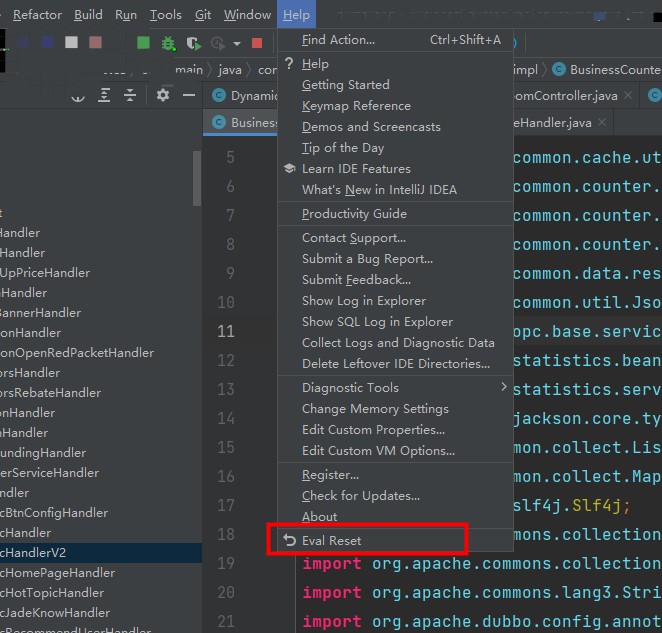The width and height of the screenshot is (662, 633).
Task: Choose Contact Support menu item
Action: point(395,238)
